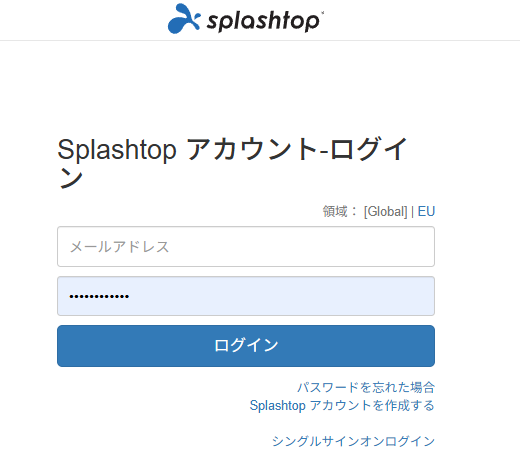Focus the masked password input field
The image size is (520, 462).
pos(246,296)
